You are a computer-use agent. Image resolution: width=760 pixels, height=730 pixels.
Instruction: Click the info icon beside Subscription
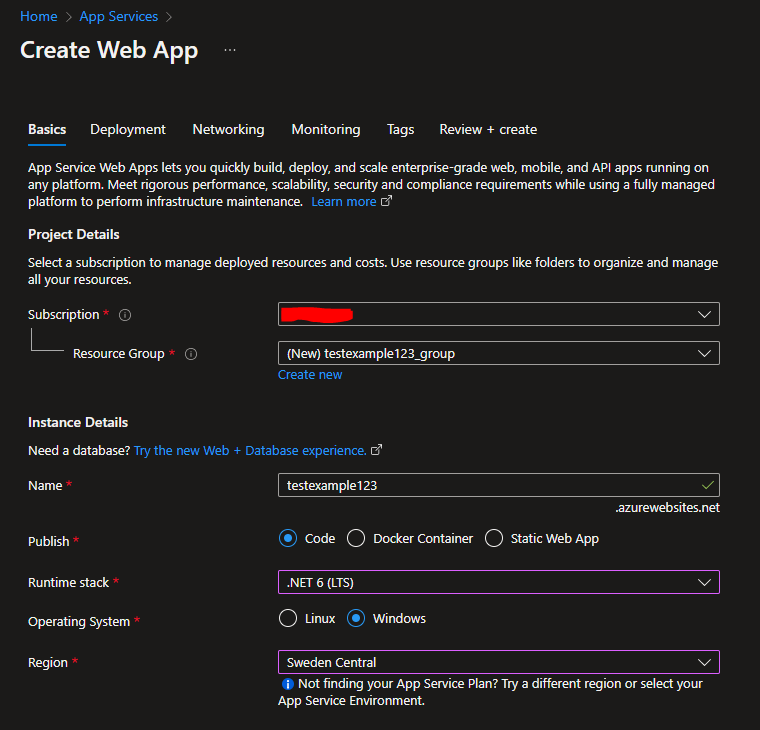coord(125,315)
